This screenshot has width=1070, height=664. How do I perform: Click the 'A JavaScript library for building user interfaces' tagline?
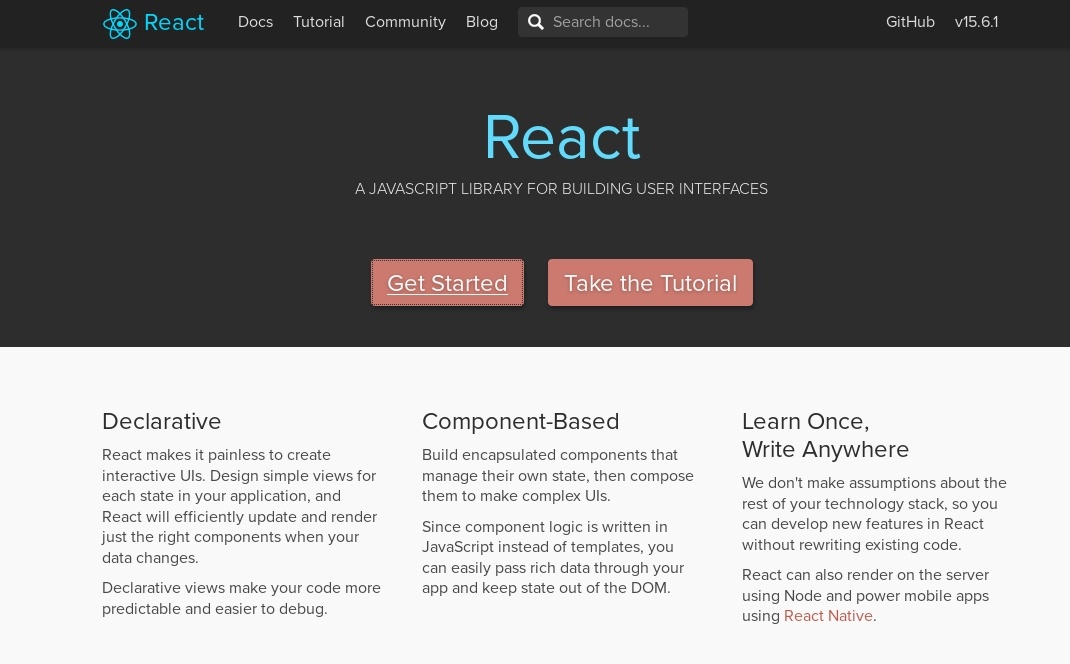562,189
